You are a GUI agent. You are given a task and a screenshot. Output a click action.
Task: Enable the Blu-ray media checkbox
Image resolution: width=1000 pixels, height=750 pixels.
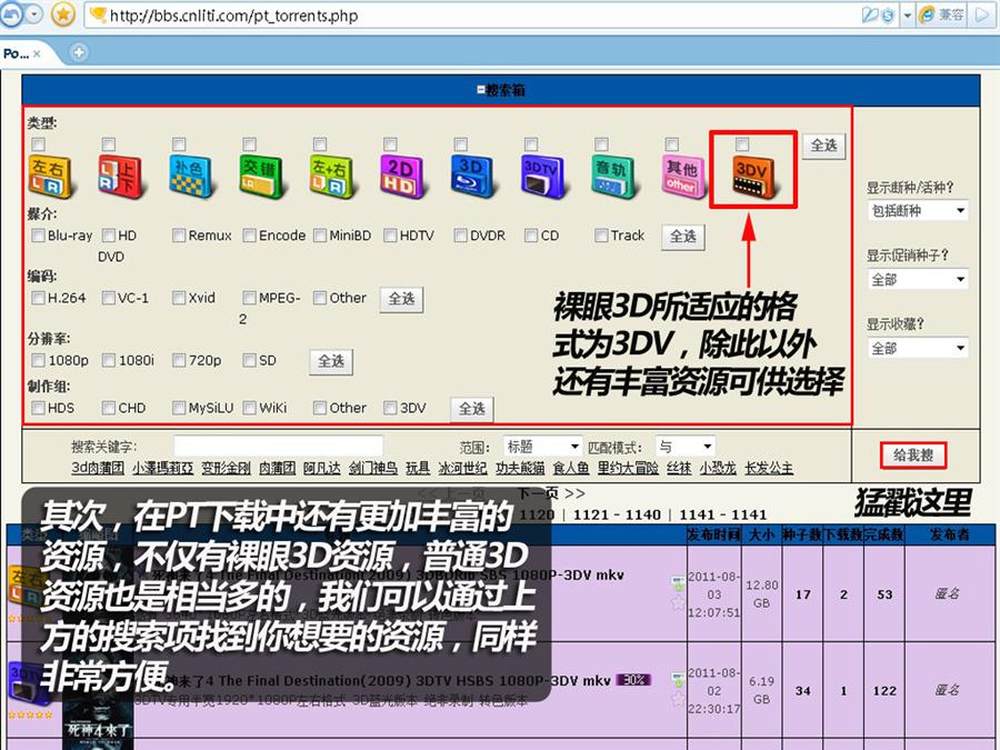pyautogui.click(x=38, y=235)
